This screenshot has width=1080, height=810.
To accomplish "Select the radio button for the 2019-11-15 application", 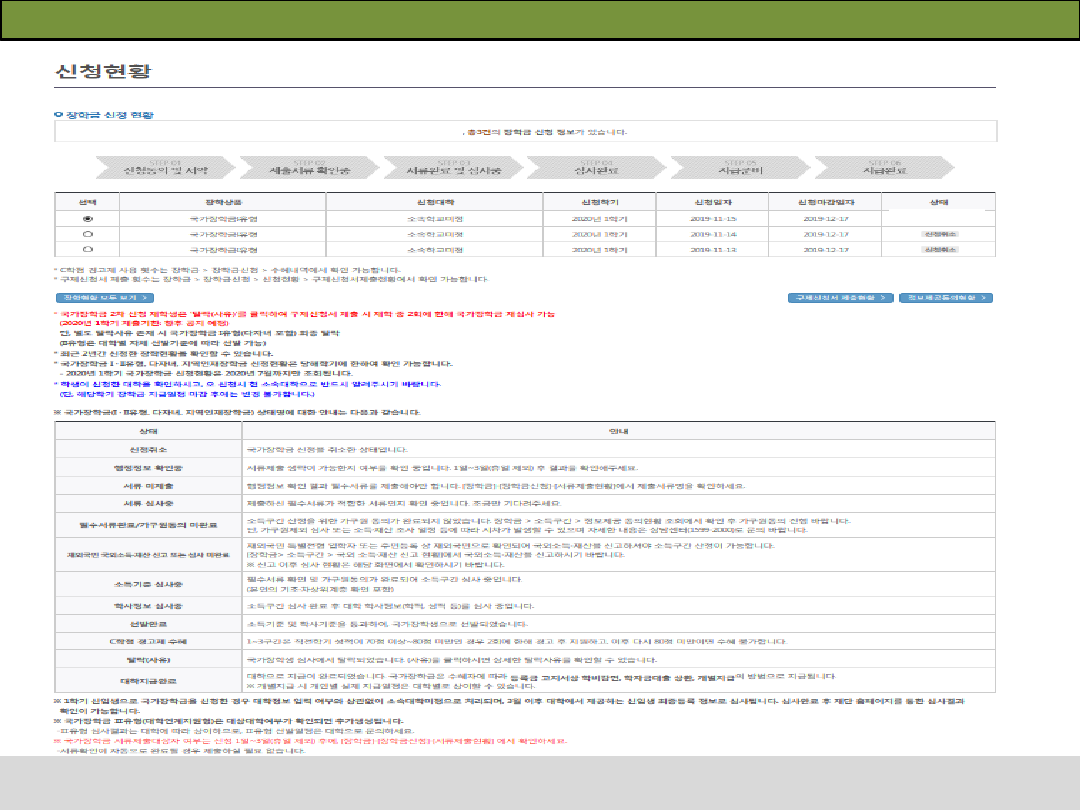I will (x=88, y=217).
